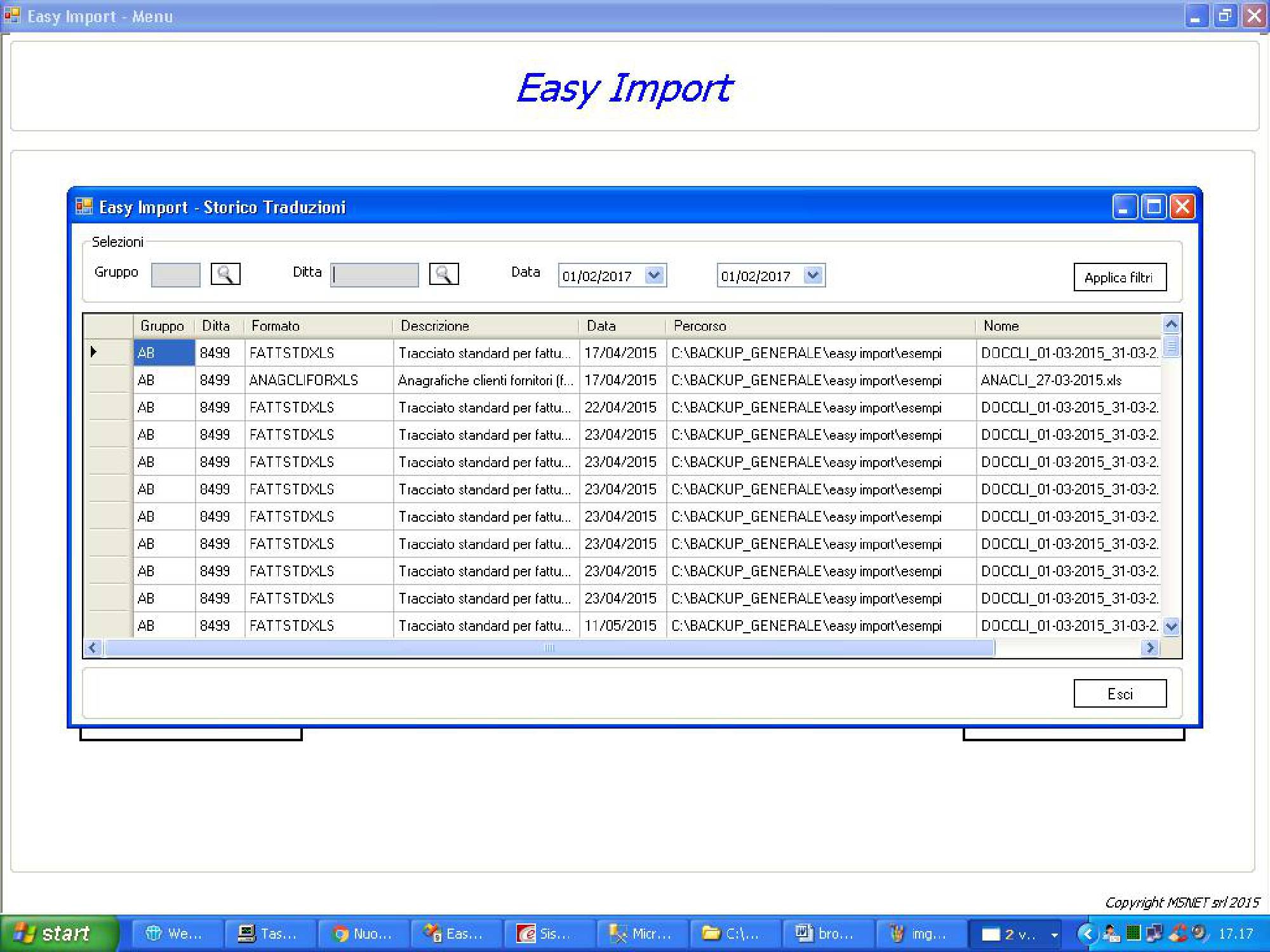Open Chrome 'Nuo...' taskbar item
The height and width of the screenshot is (952, 1270).
point(364,934)
